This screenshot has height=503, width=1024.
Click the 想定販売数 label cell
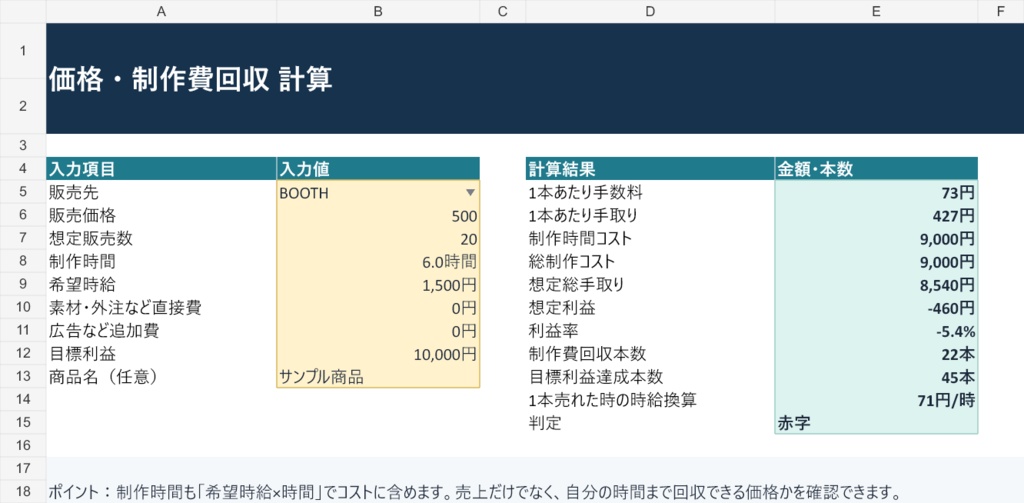click(x=161, y=239)
